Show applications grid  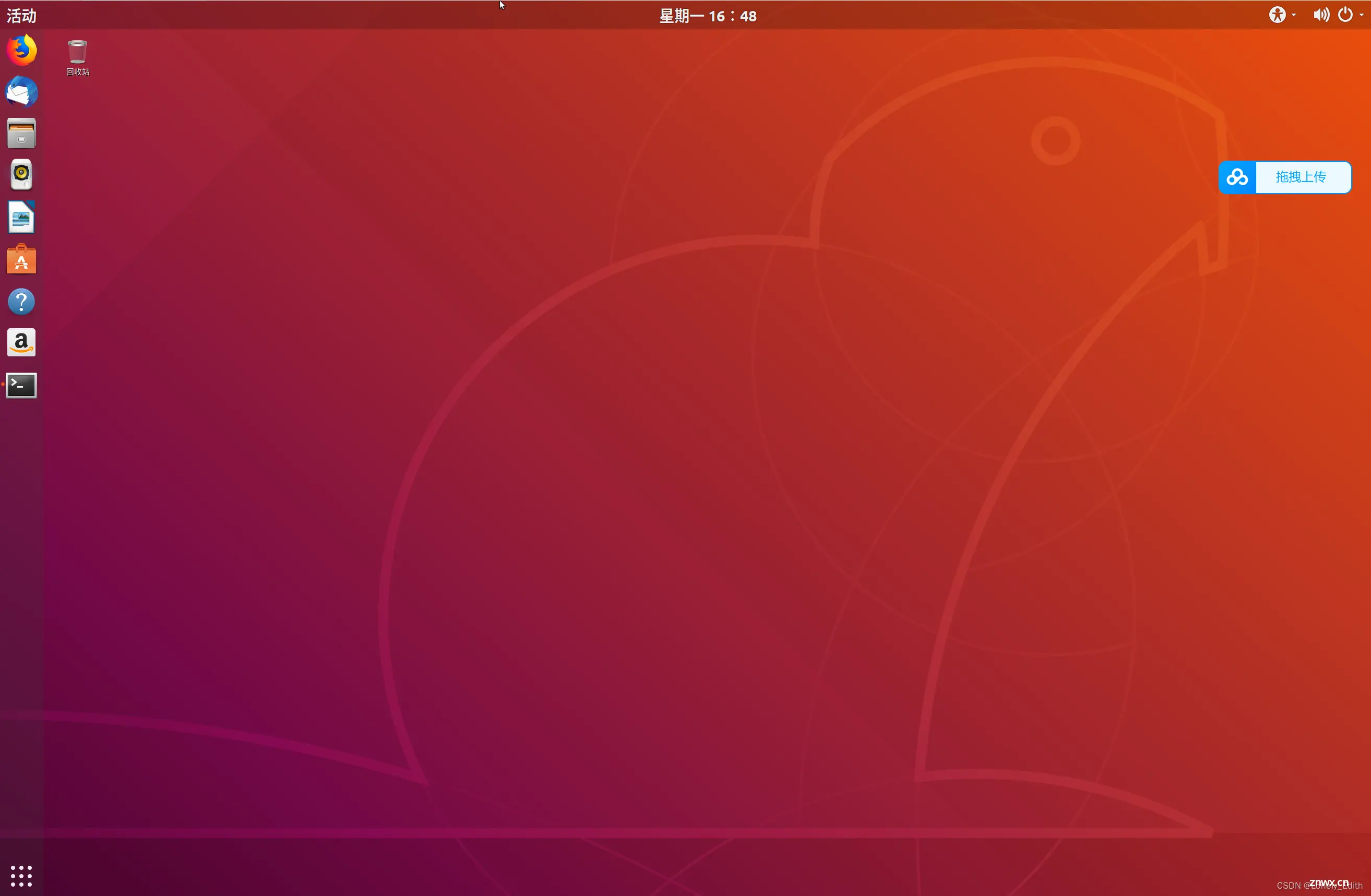tap(21, 876)
